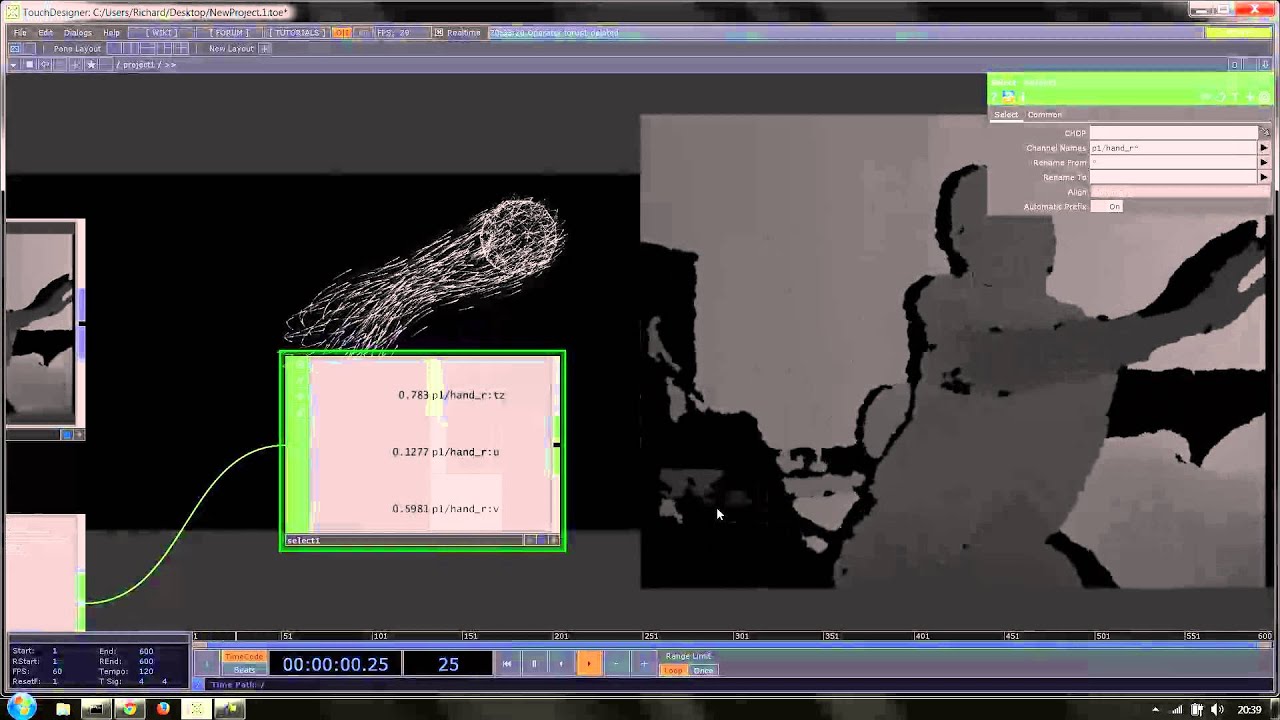Viewport: 1280px width, 720px height.
Task: Expand the Rename From pattern menu
Action: (x=1265, y=162)
